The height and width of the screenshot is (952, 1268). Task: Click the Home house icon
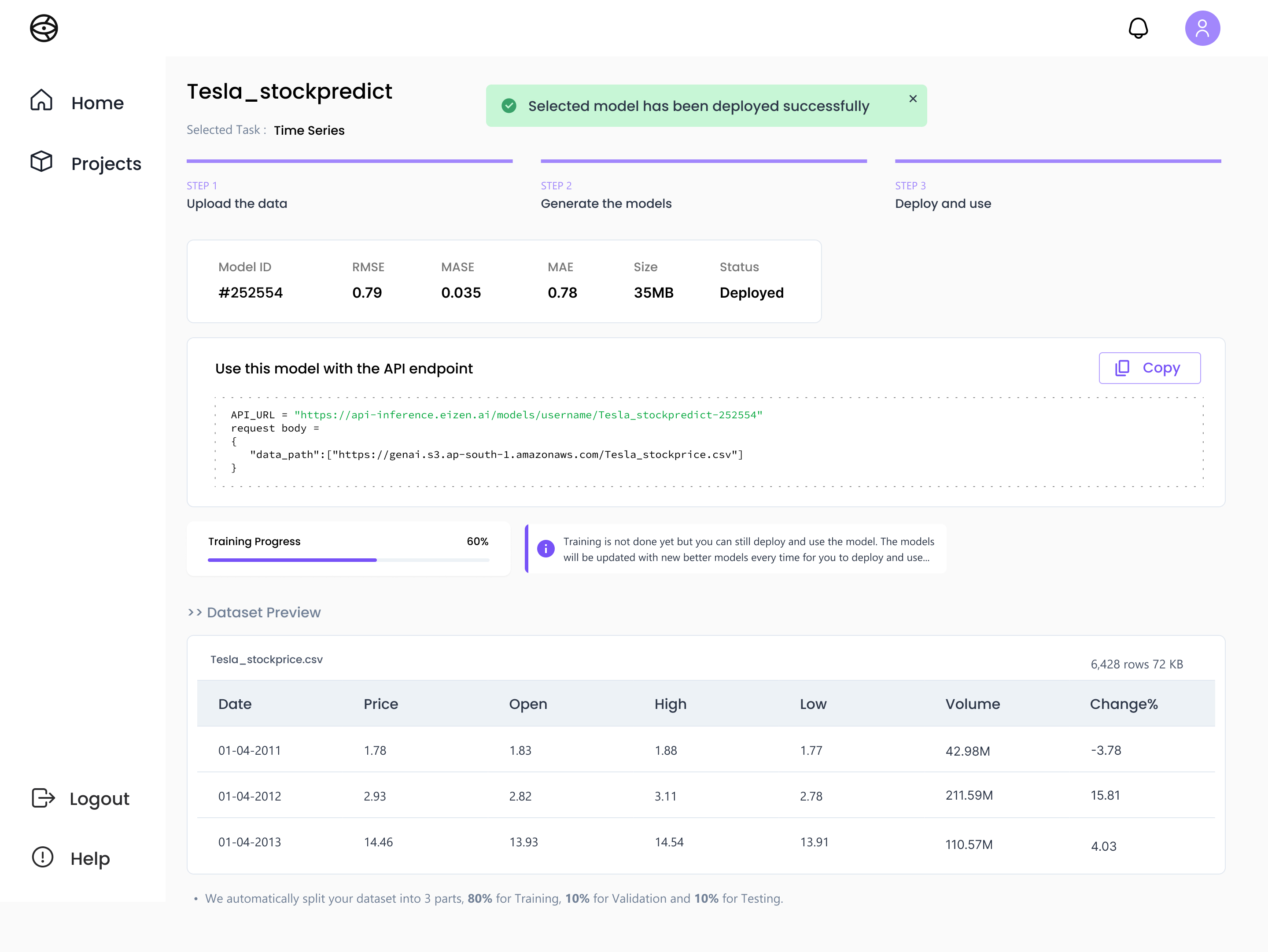coord(41,100)
